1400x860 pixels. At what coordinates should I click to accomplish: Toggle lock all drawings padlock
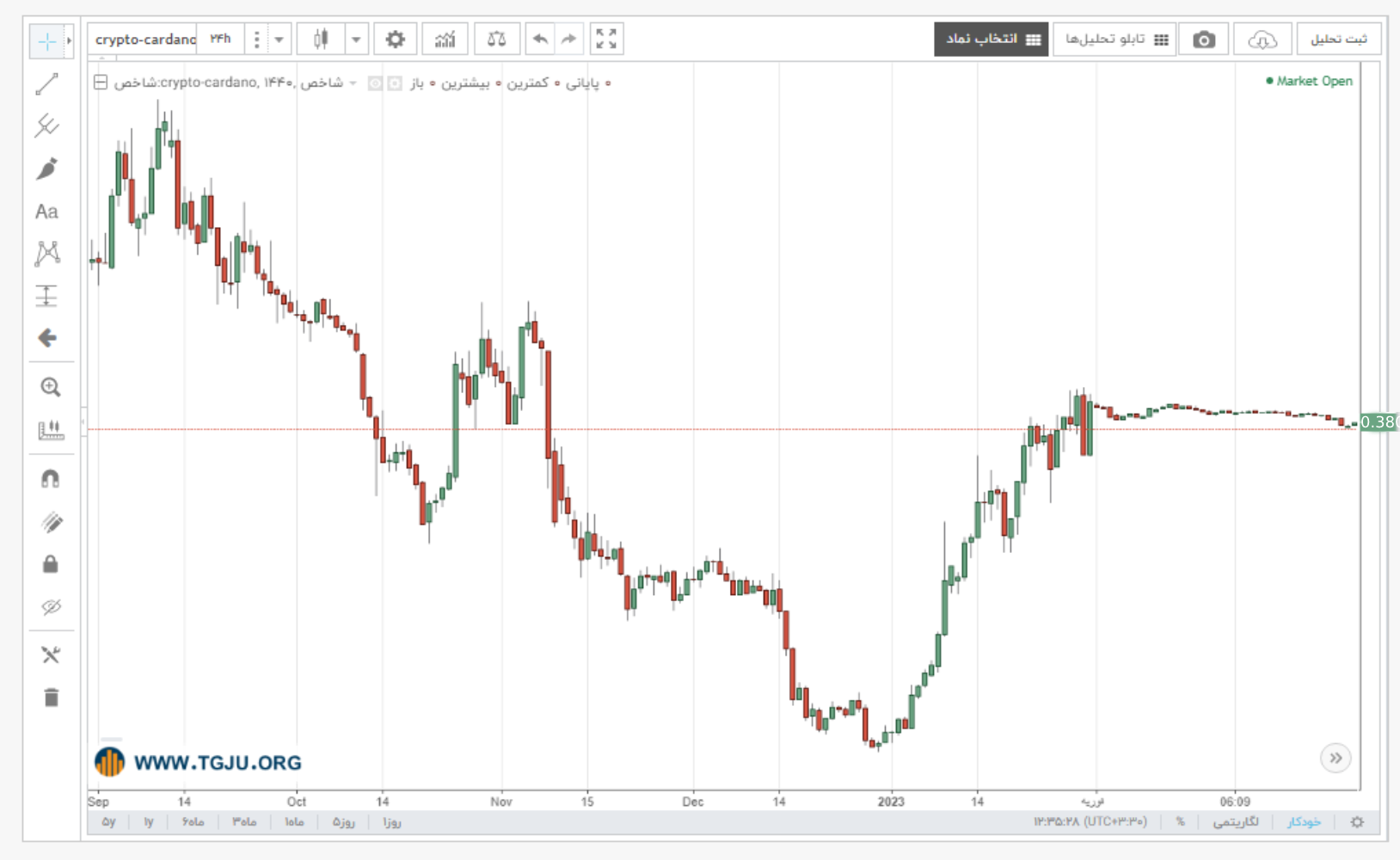tap(51, 564)
